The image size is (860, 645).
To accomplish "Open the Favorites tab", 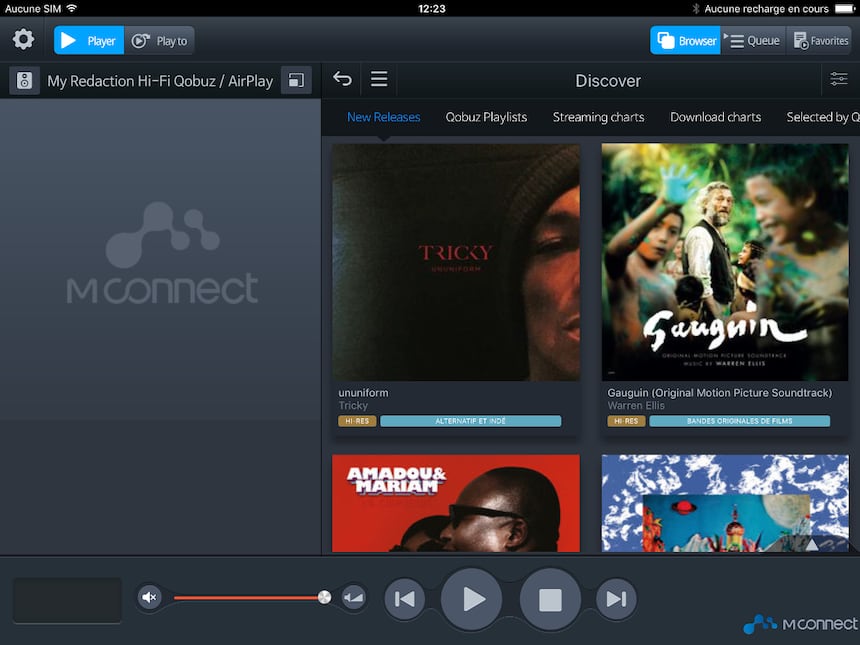I will pyautogui.click(x=819, y=41).
